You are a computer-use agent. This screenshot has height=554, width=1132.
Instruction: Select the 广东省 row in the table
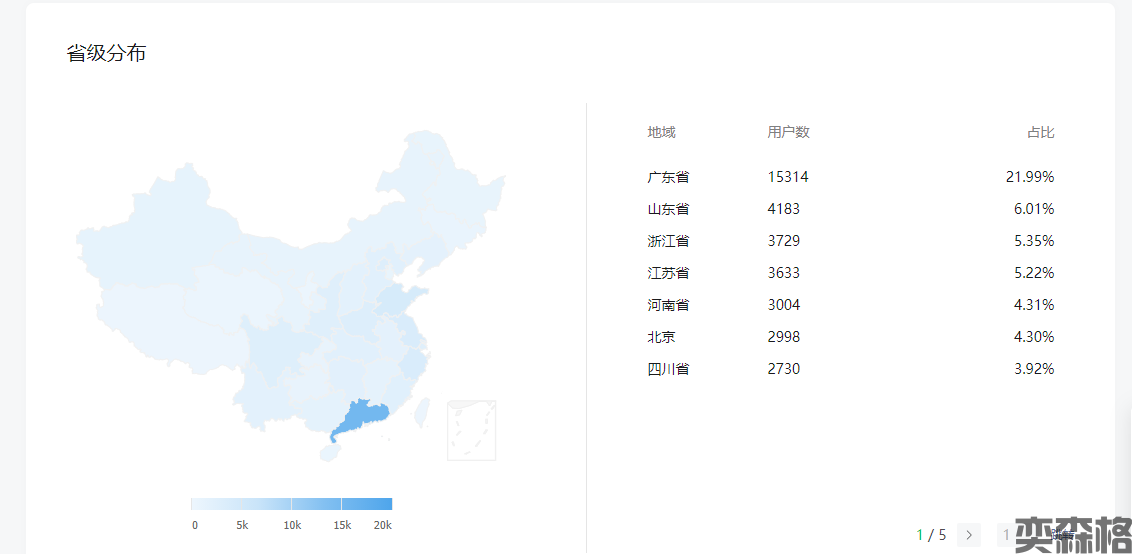tap(668, 177)
